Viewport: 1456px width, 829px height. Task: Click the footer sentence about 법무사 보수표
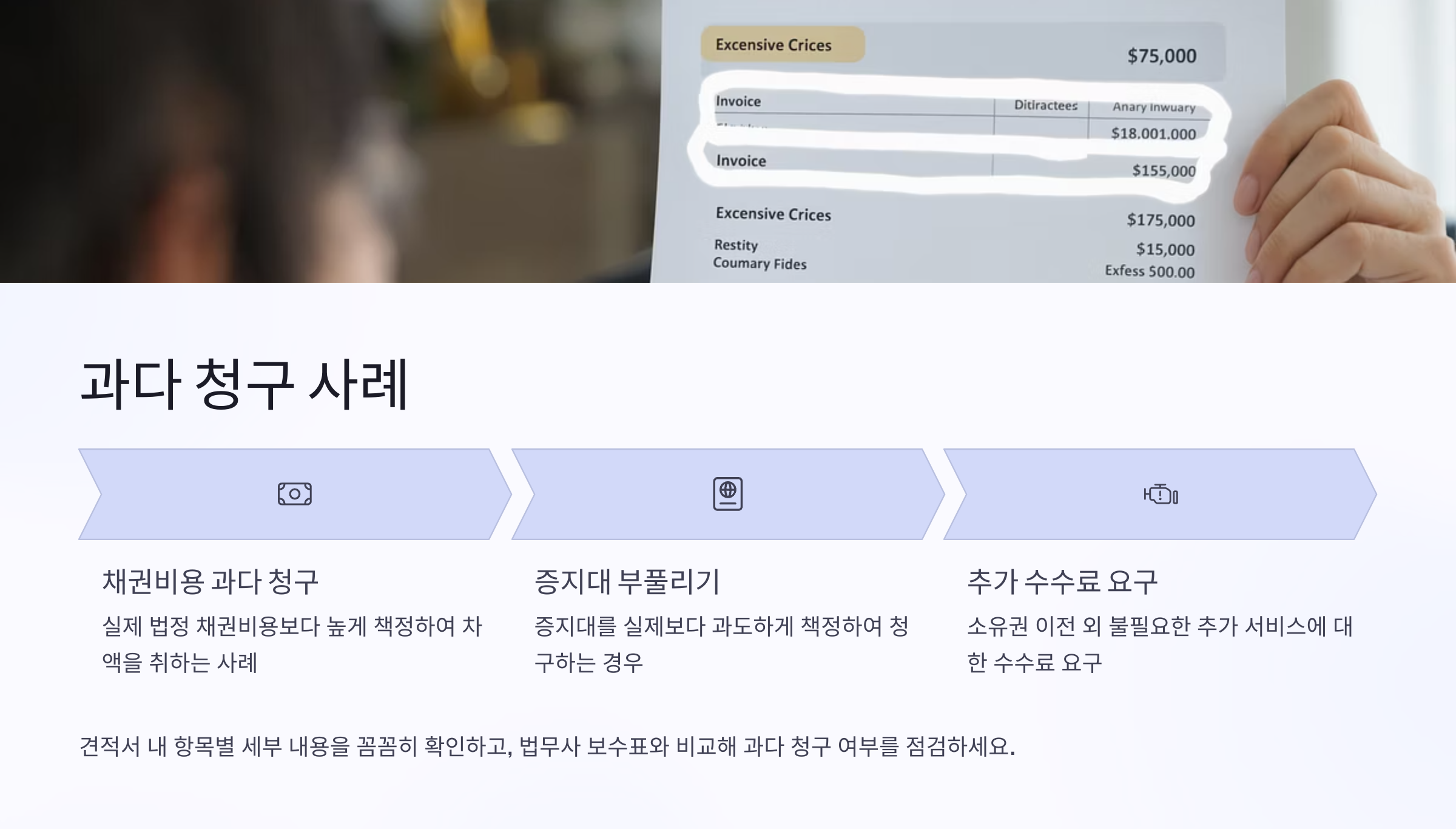click(547, 746)
